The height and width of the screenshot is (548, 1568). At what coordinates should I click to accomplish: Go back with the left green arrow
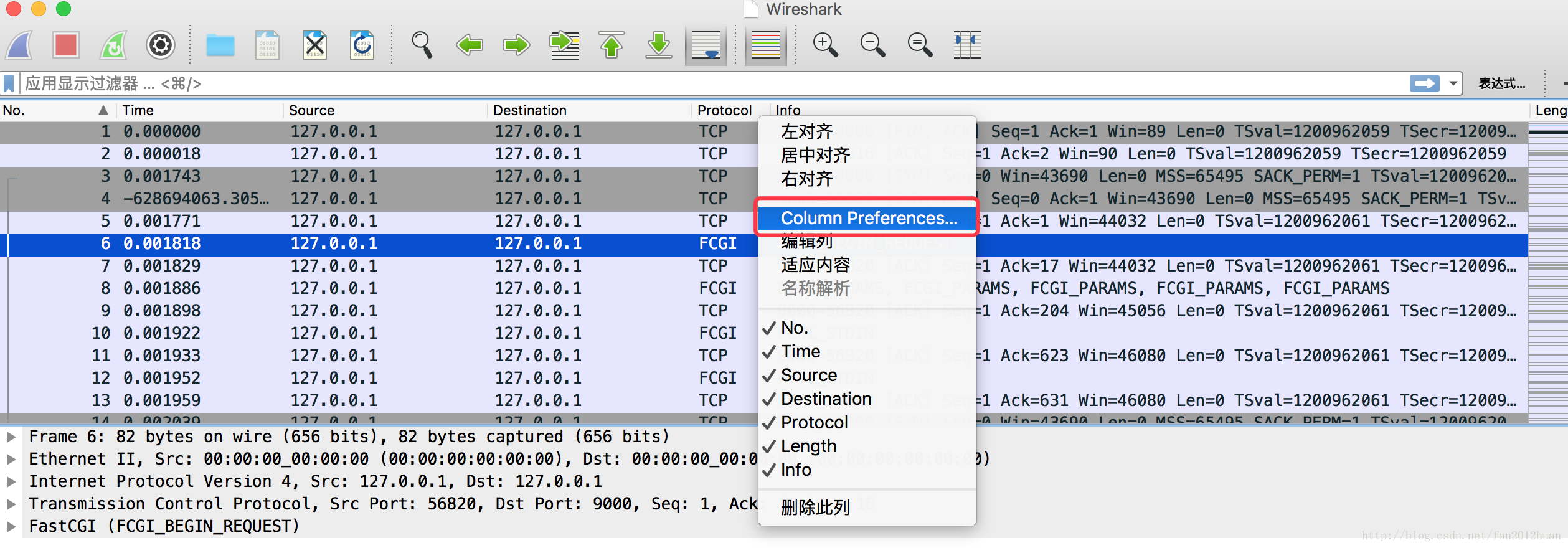coord(470,45)
